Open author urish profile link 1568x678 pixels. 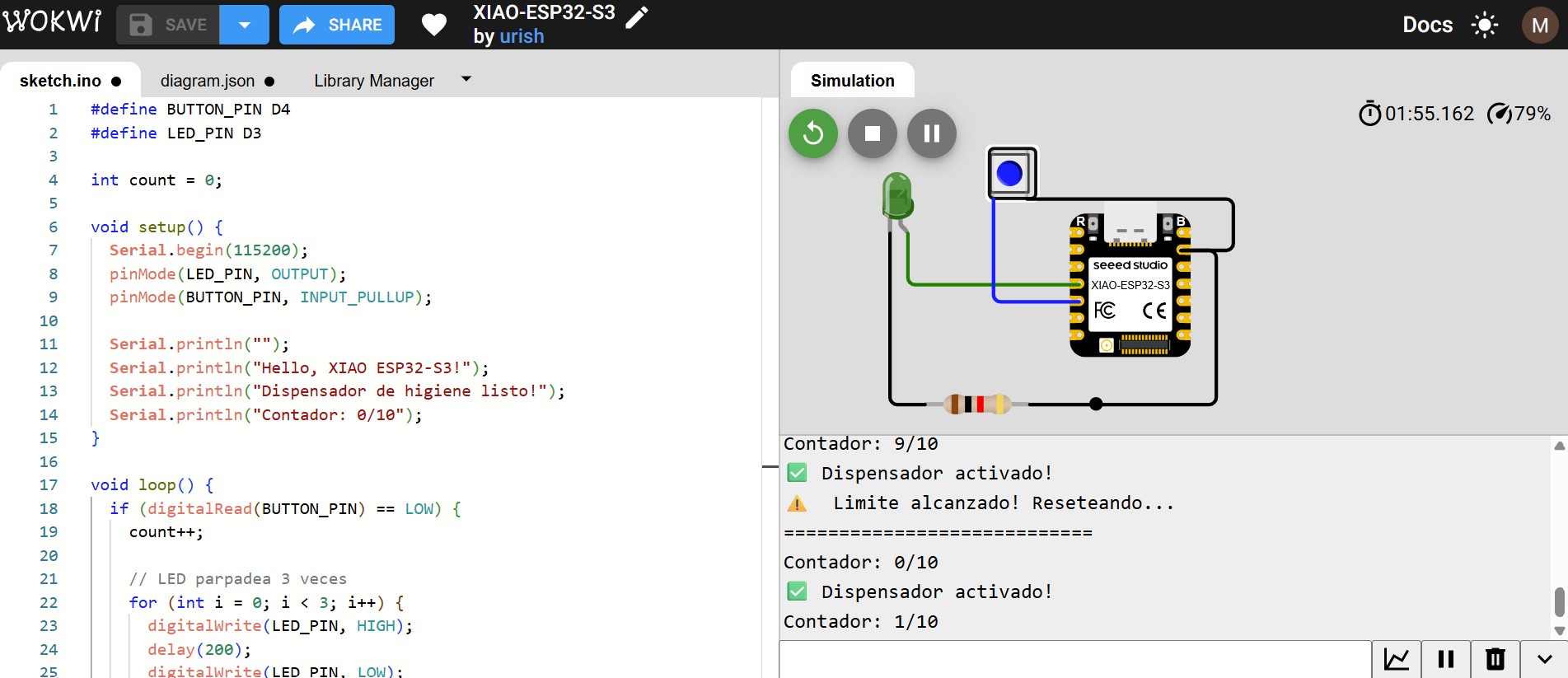[x=522, y=36]
